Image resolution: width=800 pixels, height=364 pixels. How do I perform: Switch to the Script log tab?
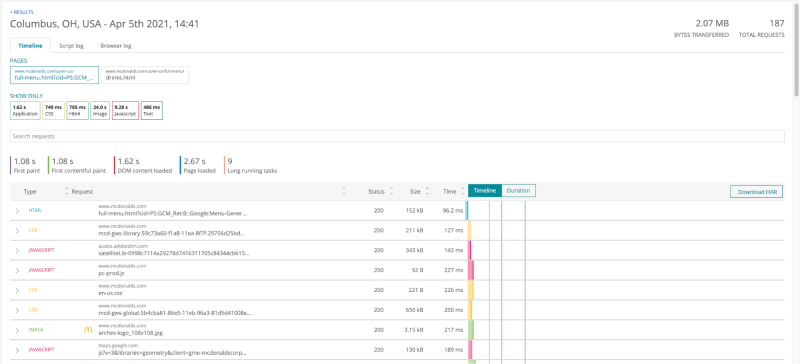[71, 45]
